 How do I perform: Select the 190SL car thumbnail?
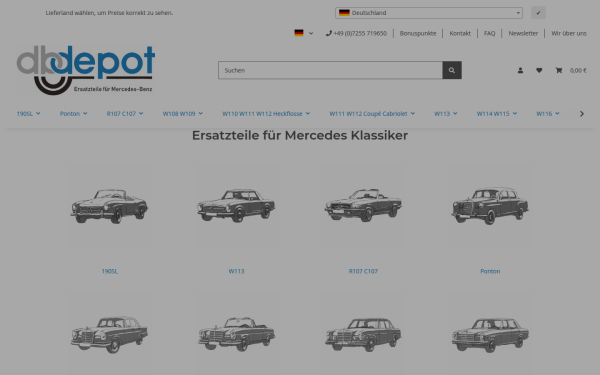point(109,206)
